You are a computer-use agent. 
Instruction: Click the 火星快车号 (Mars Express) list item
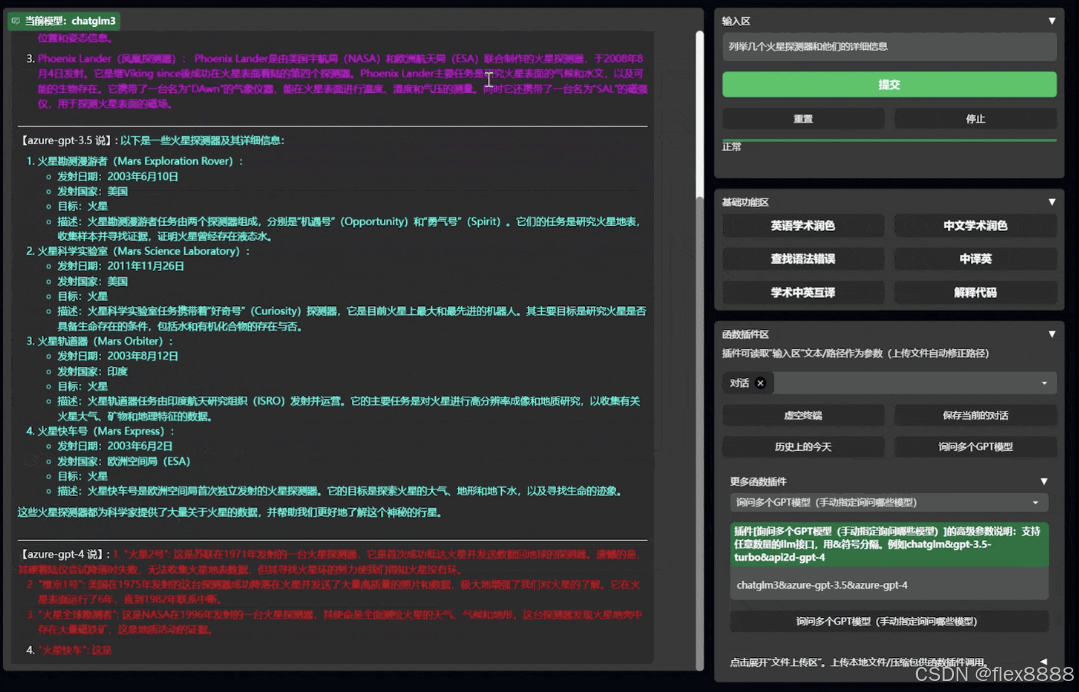point(106,431)
